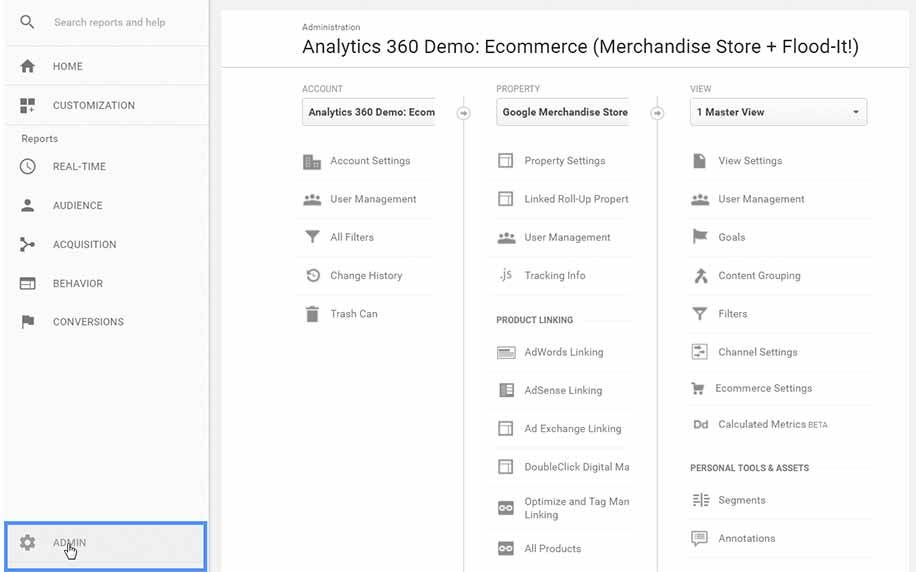
Task: Click the Audience person icon
Action: [27, 205]
